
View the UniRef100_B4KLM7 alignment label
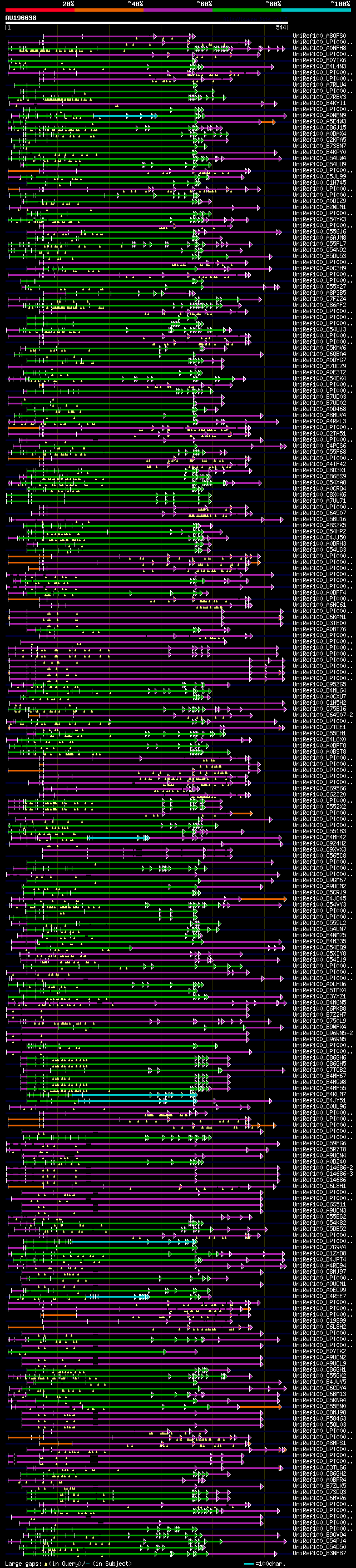click(319, 1094)
